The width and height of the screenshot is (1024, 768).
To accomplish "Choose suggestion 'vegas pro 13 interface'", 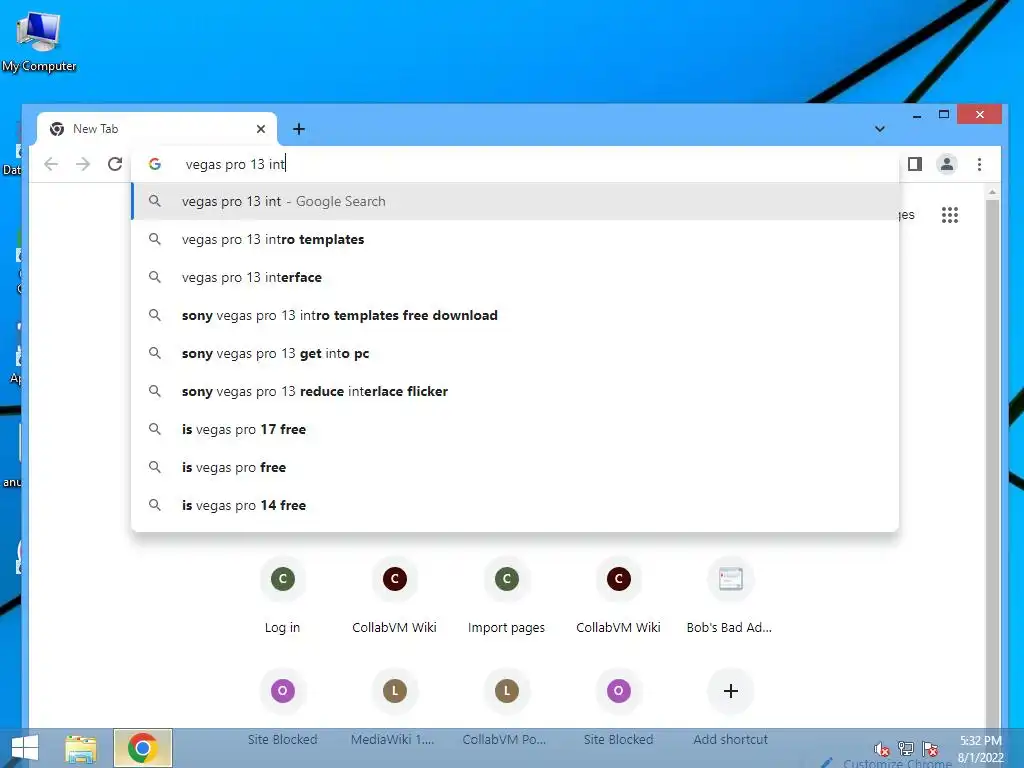I will pos(515,278).
